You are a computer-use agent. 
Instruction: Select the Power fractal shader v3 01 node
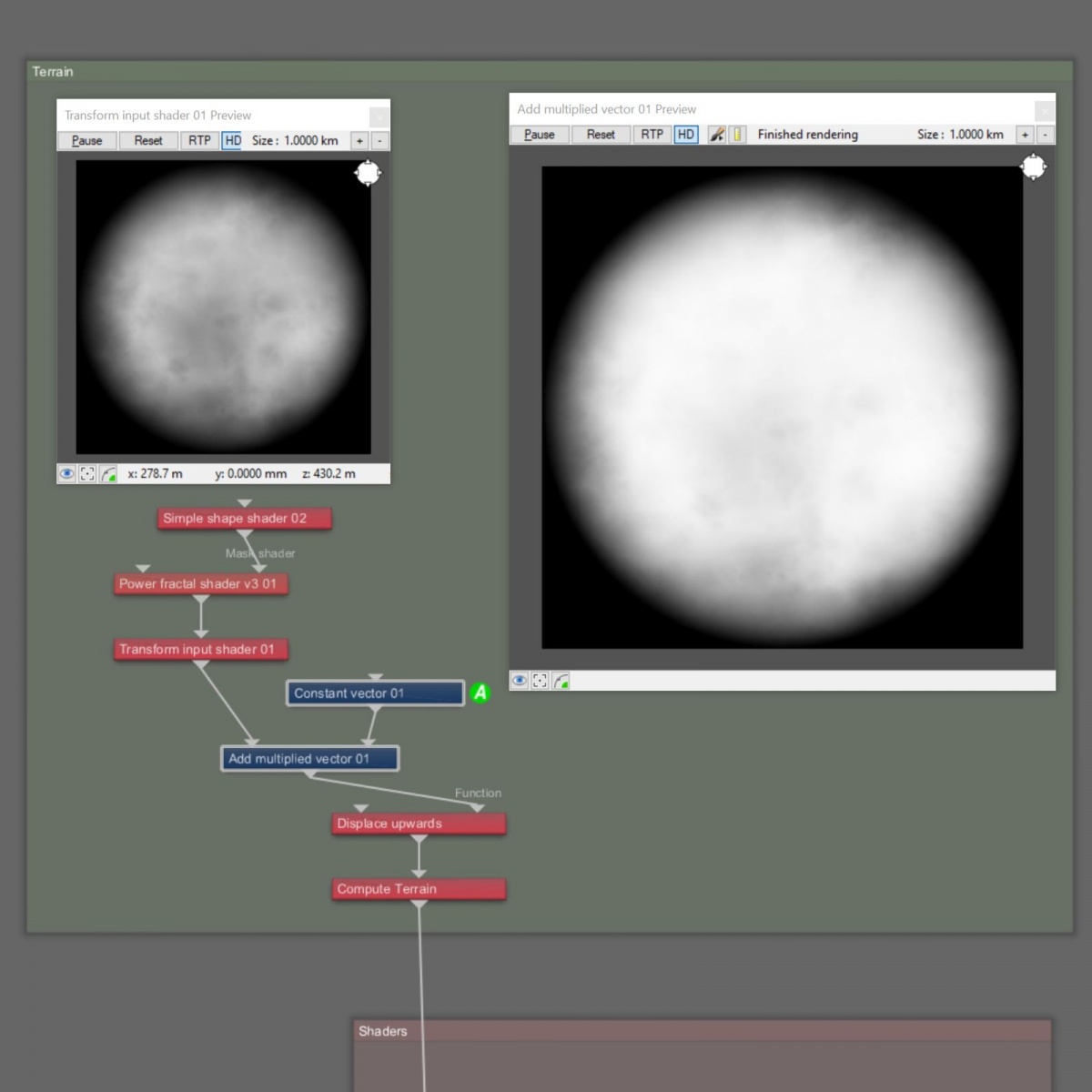(x=200, y=584)
